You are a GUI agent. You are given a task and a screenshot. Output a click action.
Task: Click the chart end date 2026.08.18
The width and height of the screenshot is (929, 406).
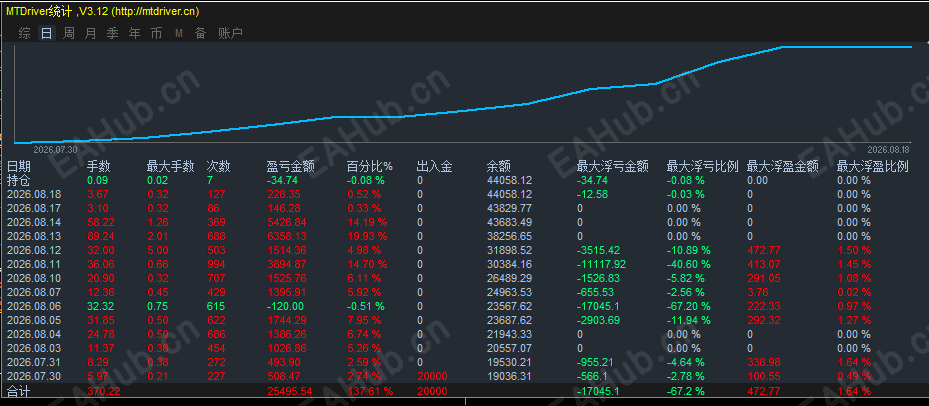(x=888, y=149)
